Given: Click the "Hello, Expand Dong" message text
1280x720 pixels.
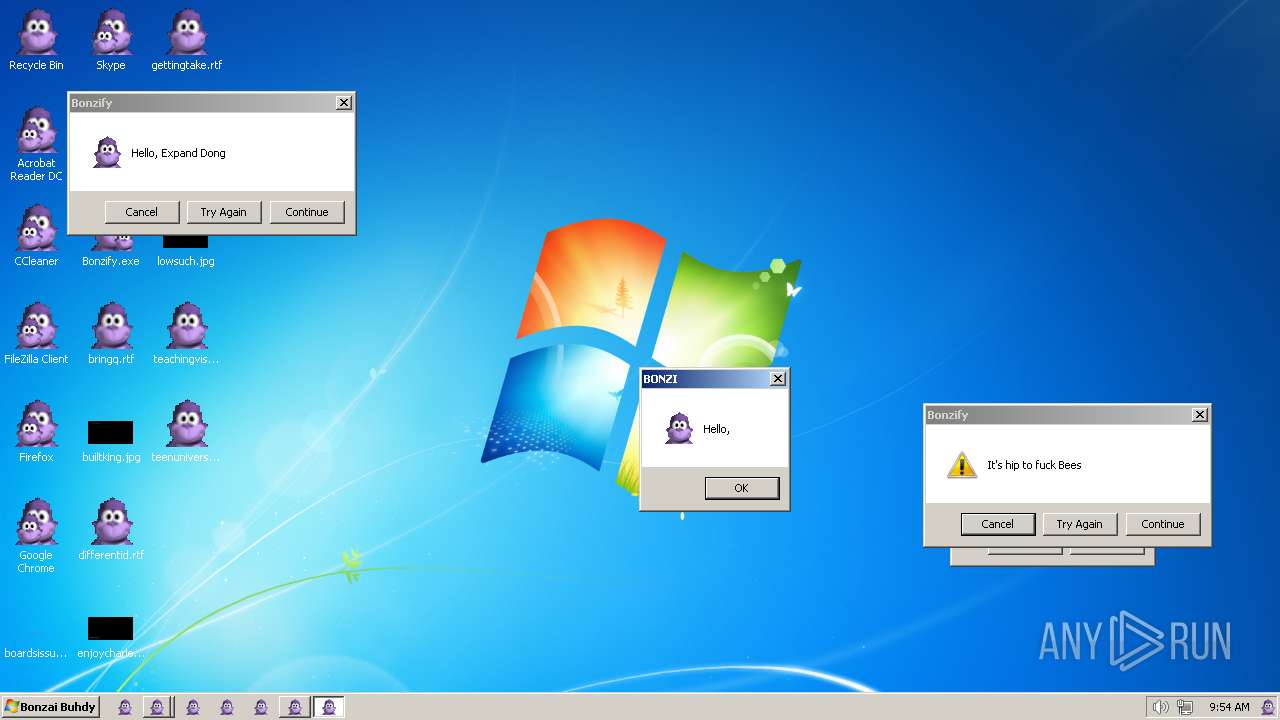Looking at the screenshot, I should [x=178, y=153].
